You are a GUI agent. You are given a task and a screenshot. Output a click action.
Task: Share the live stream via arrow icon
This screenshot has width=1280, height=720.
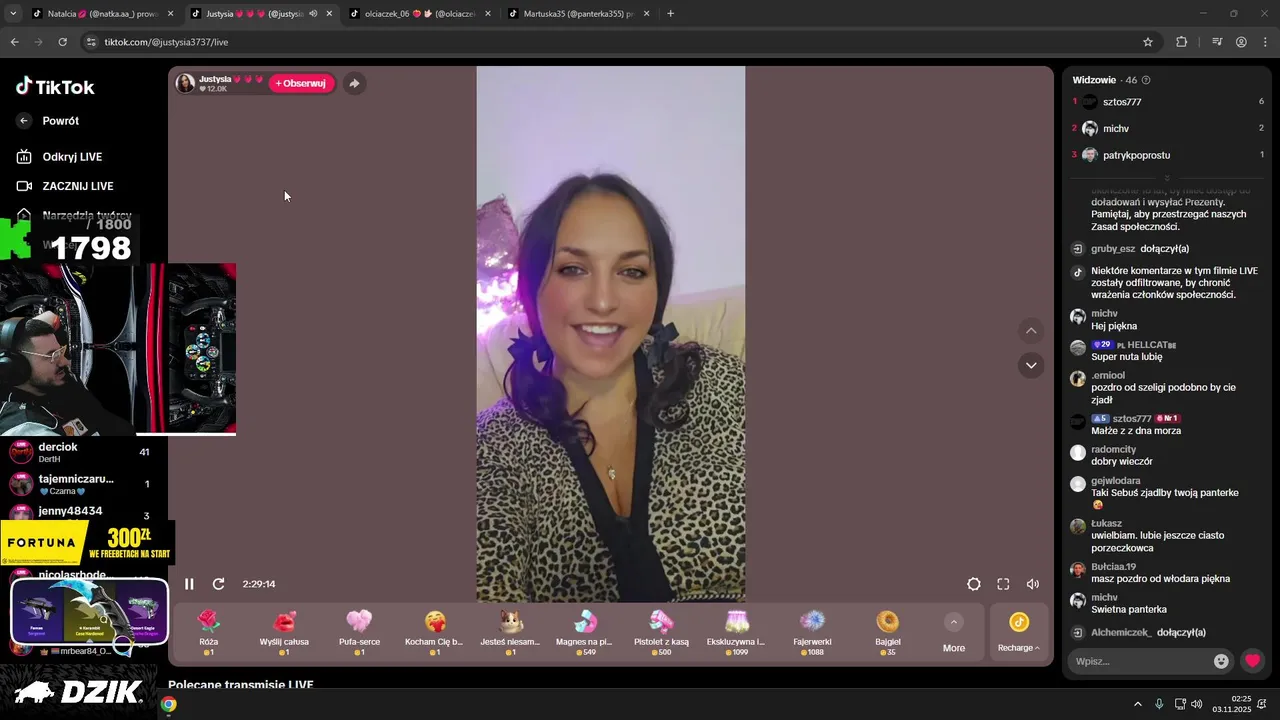point(353,84)
